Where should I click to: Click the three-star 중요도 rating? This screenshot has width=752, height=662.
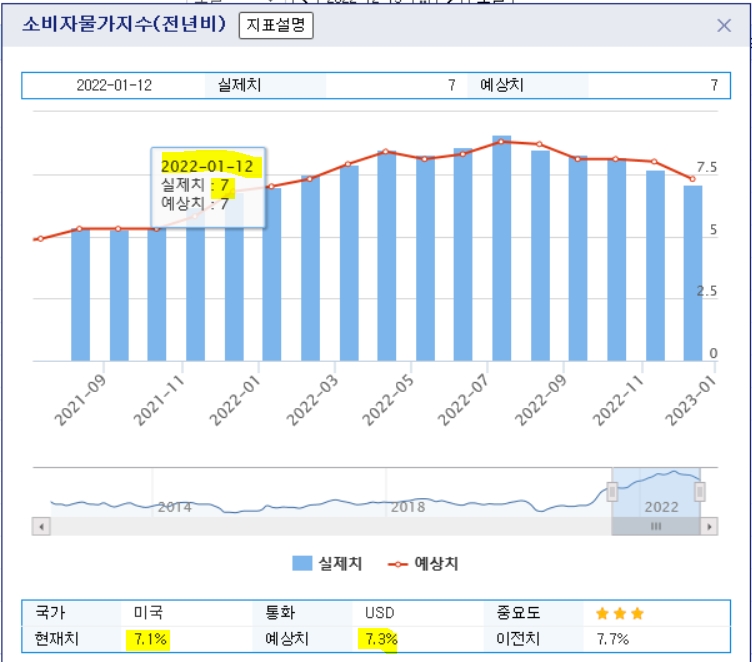click(x=620, y=613)
